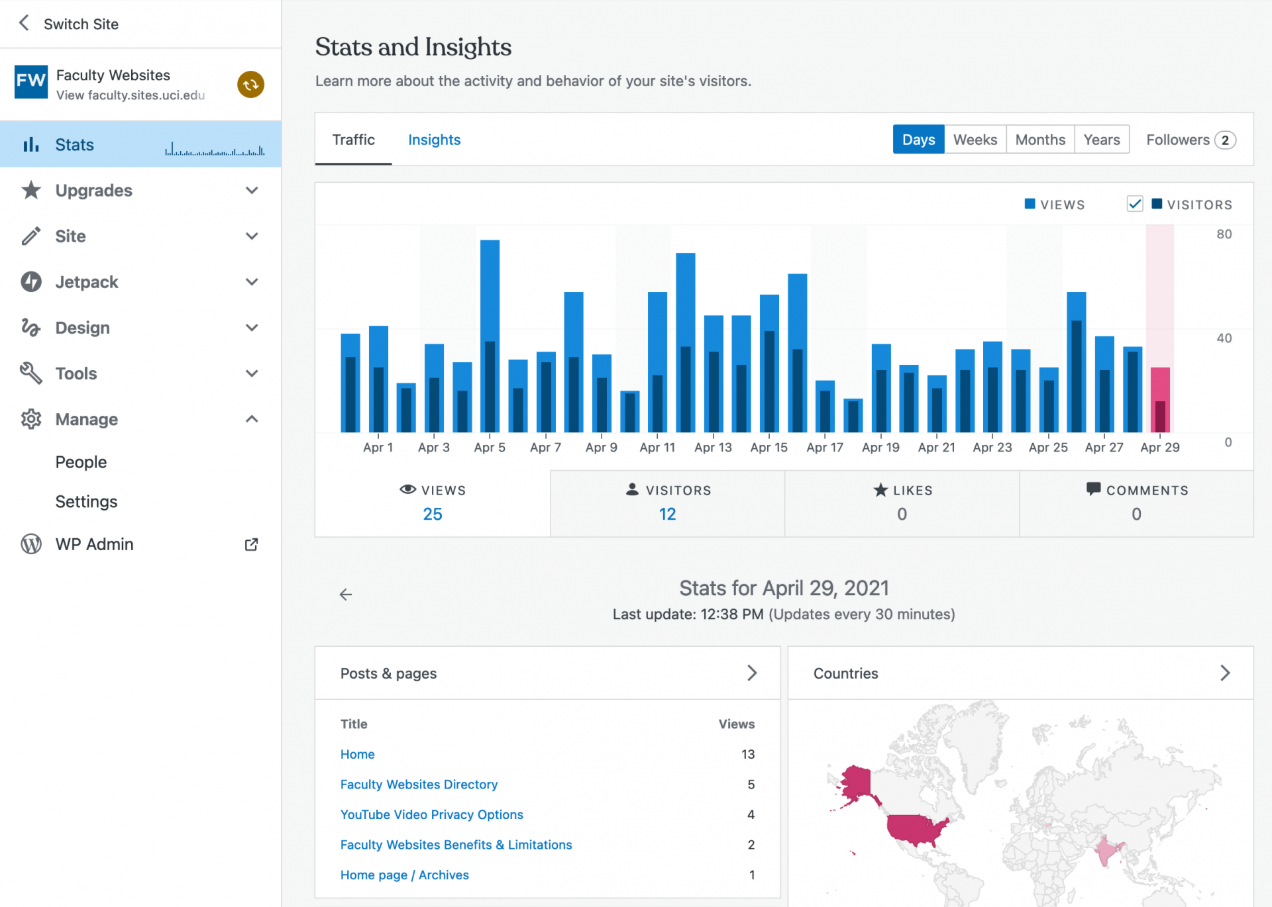Image resolution: width=1272 pixels, height=907 pixels.
Task: Click the Stats bar chart icon
Action: 31,145
